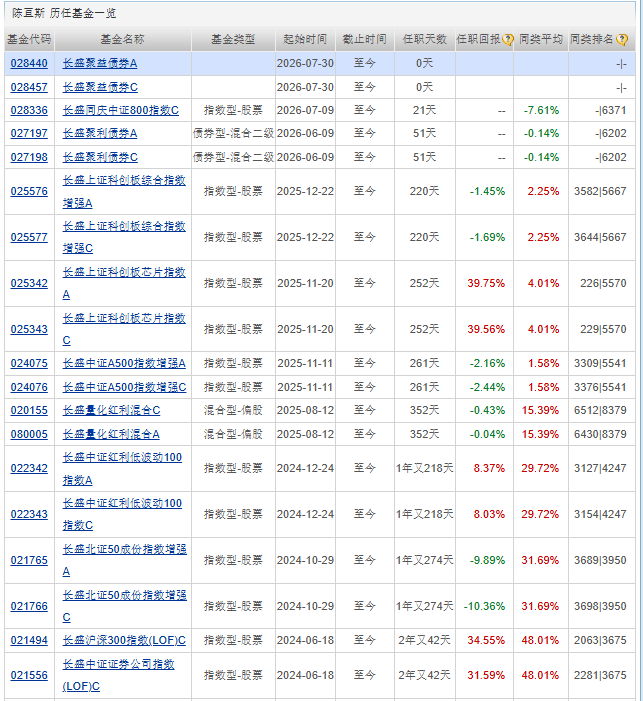The width and height of the screenshot is (643, 701).
Task: Open 长盛同庆中证800指数C fund page
Action: [121, 110]
